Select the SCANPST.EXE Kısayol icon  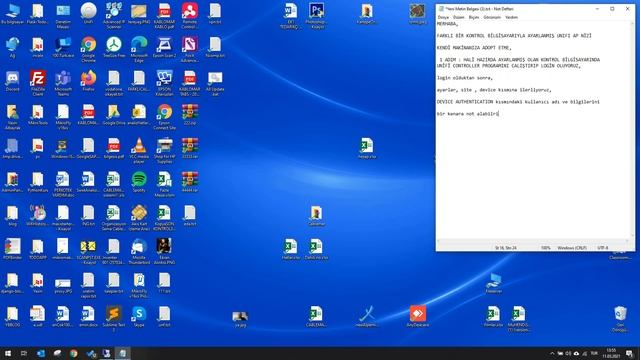tap(89, 251)
